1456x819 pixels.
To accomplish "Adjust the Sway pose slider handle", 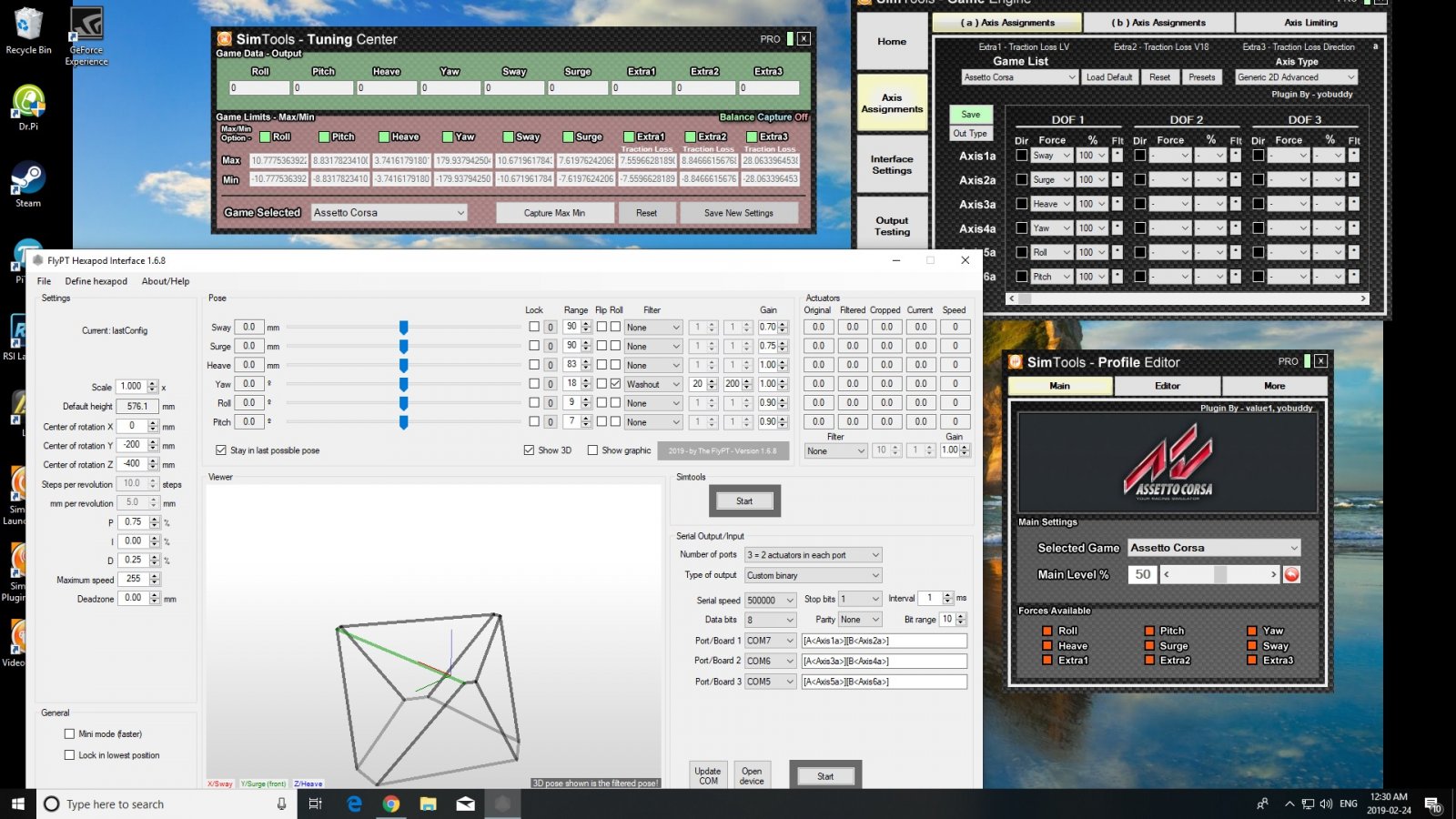I will click(x=403, y=328).
